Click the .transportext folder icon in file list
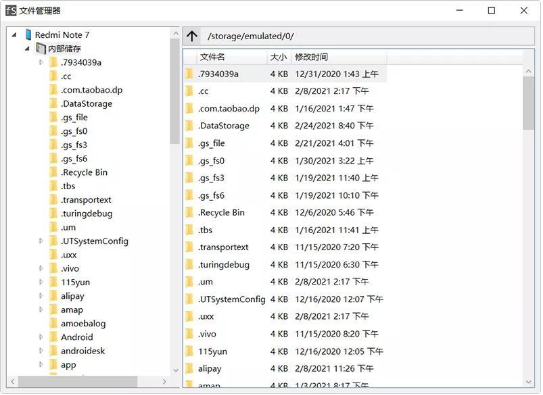This screenshot has height=395, width=543. 189,247
